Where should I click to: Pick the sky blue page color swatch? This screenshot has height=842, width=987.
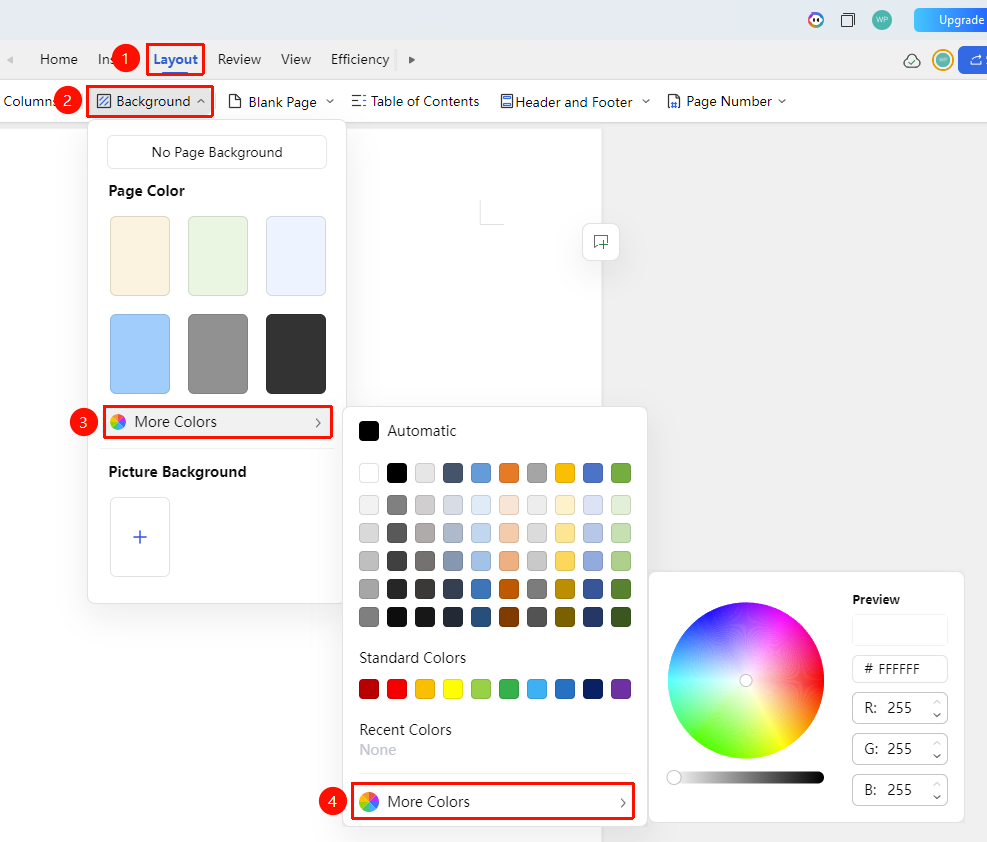click(140, 354)
